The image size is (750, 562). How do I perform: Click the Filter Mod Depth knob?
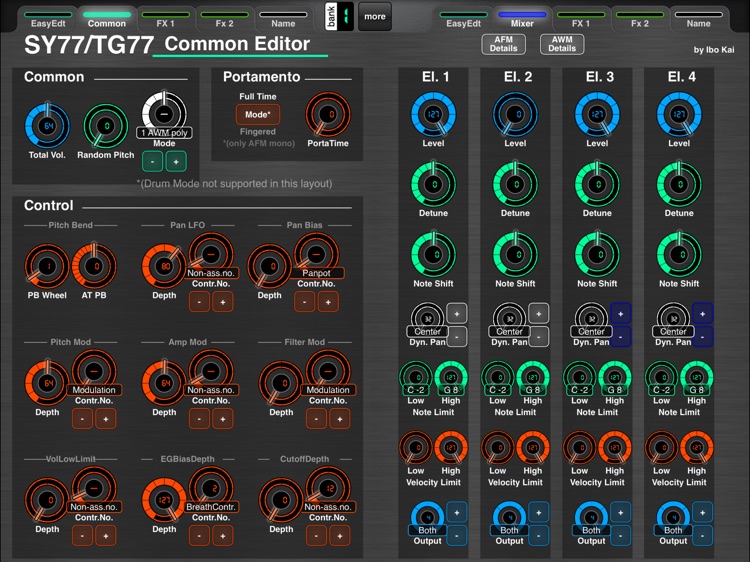pos(281,383)
